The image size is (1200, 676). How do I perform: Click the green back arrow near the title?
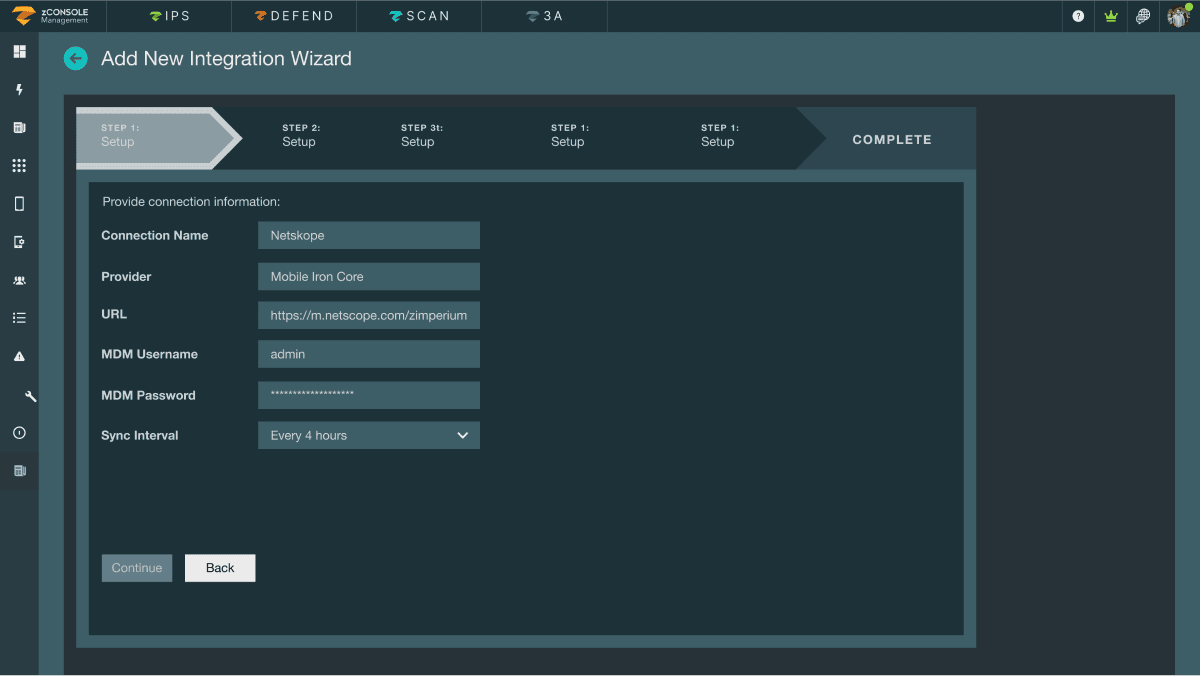click(76, 58)
